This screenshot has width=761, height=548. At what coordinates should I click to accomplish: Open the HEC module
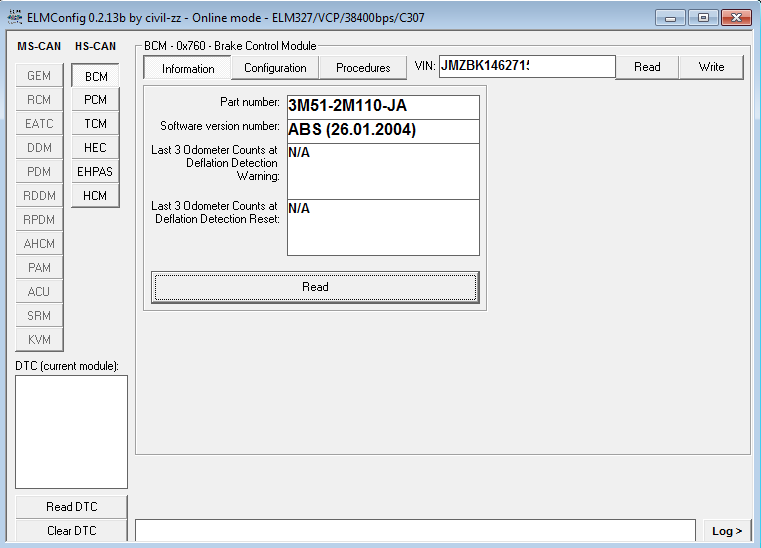(95, 148)
